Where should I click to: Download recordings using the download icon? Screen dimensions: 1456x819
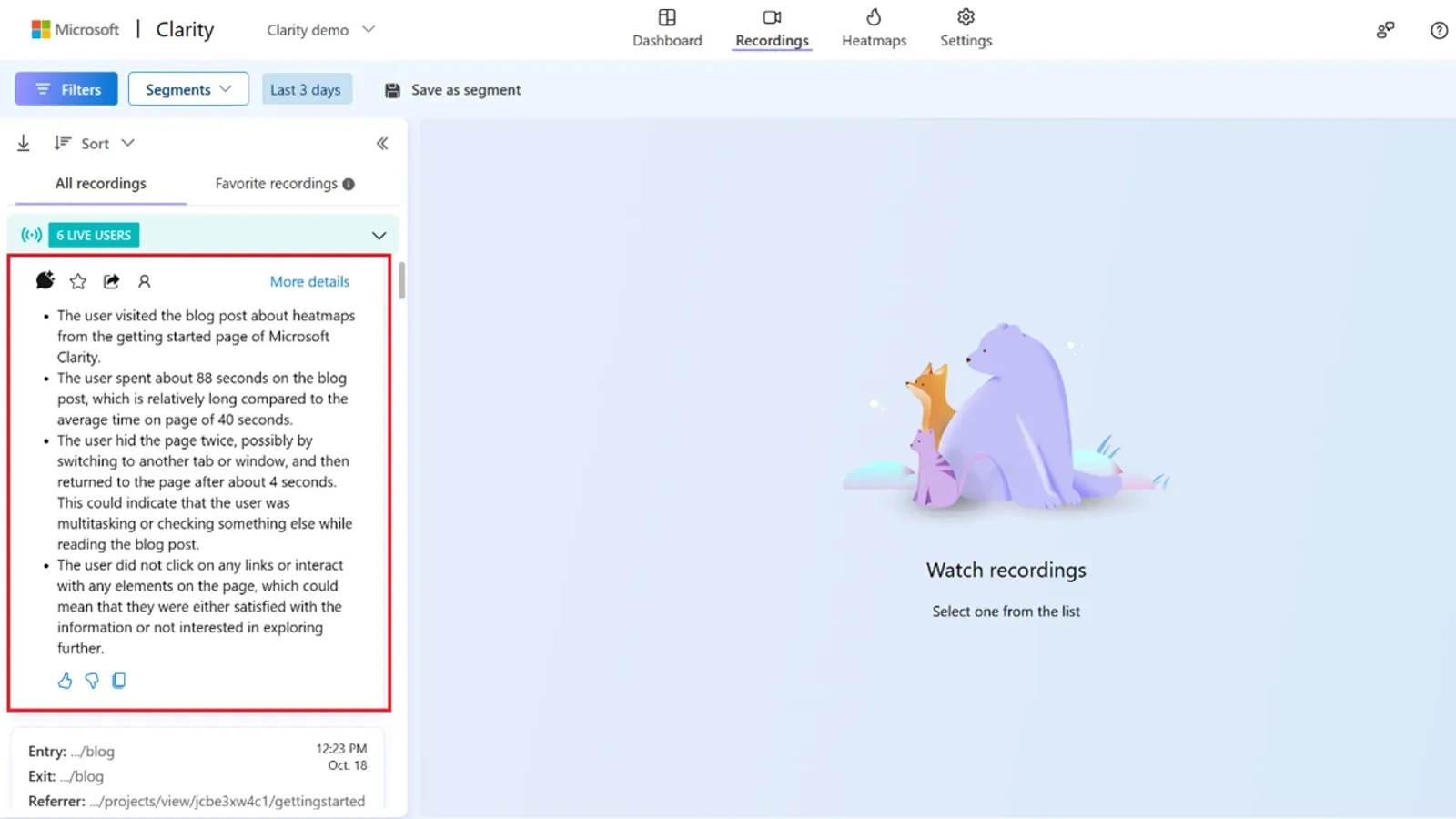[x=24, y=143]
